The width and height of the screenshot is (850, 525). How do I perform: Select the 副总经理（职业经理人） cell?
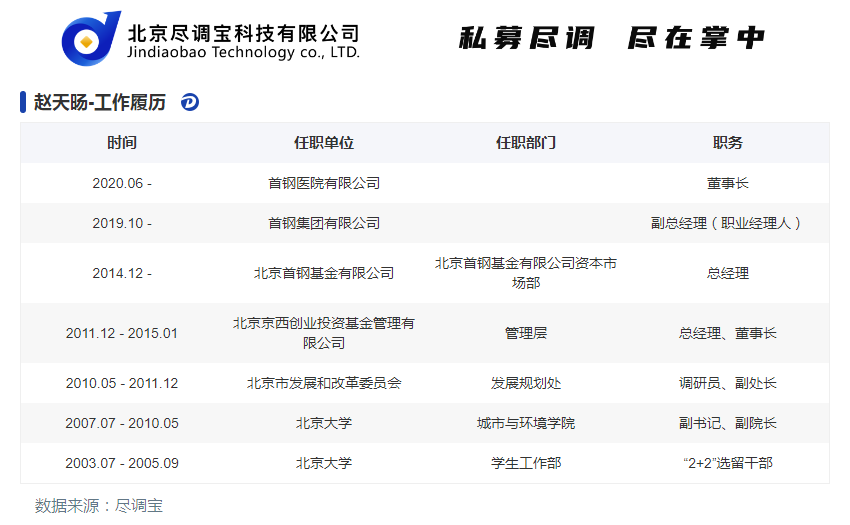[x=727, y=223]
